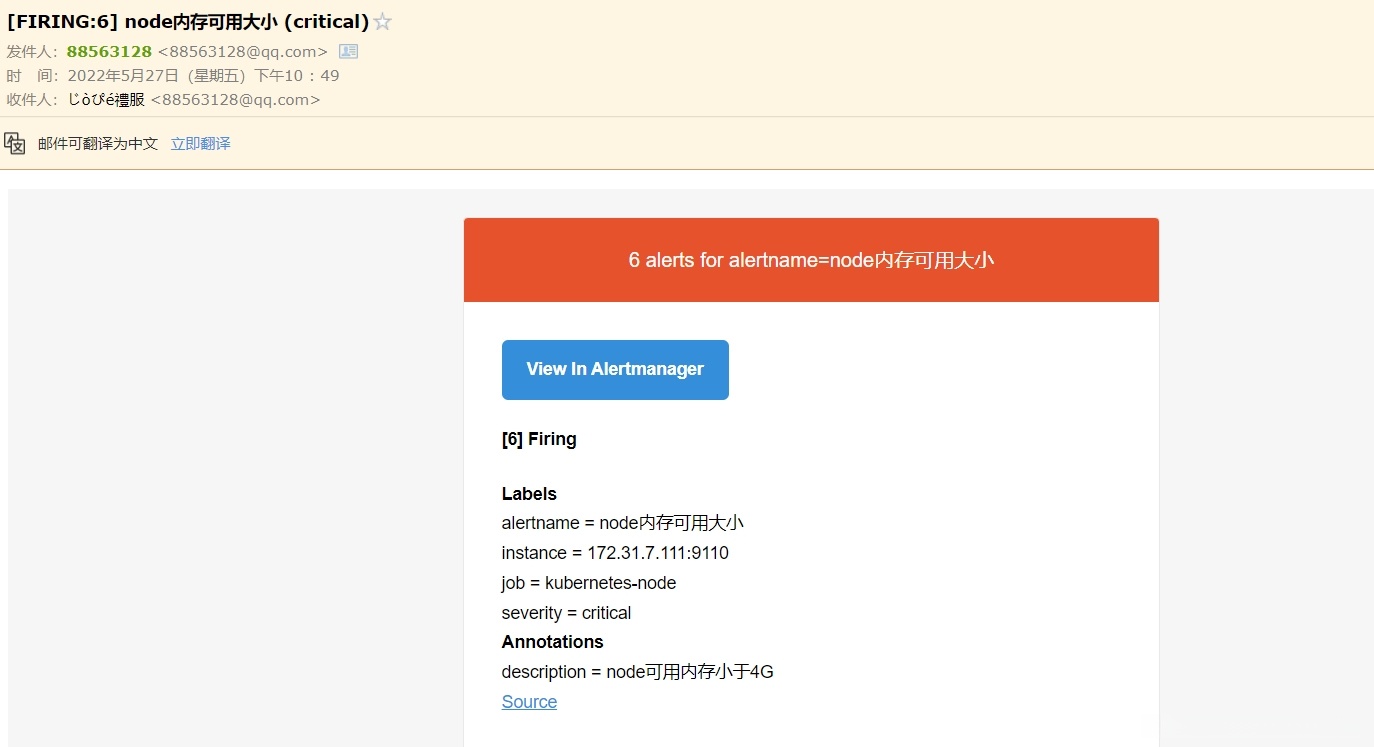Viewport: 1374px width, 747px height.
Task: Click the translate icon in notice bar
Action: pos(15,143)
